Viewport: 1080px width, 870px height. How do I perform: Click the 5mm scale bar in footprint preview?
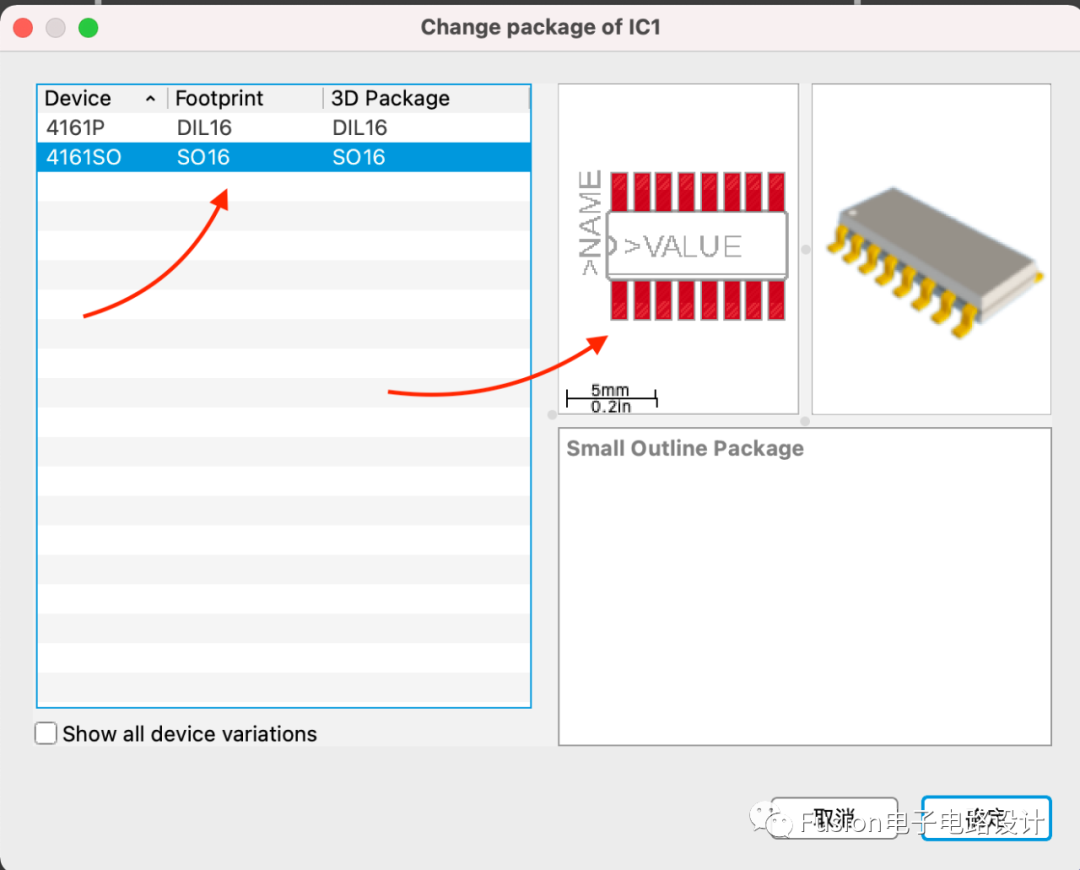[611, 398]
